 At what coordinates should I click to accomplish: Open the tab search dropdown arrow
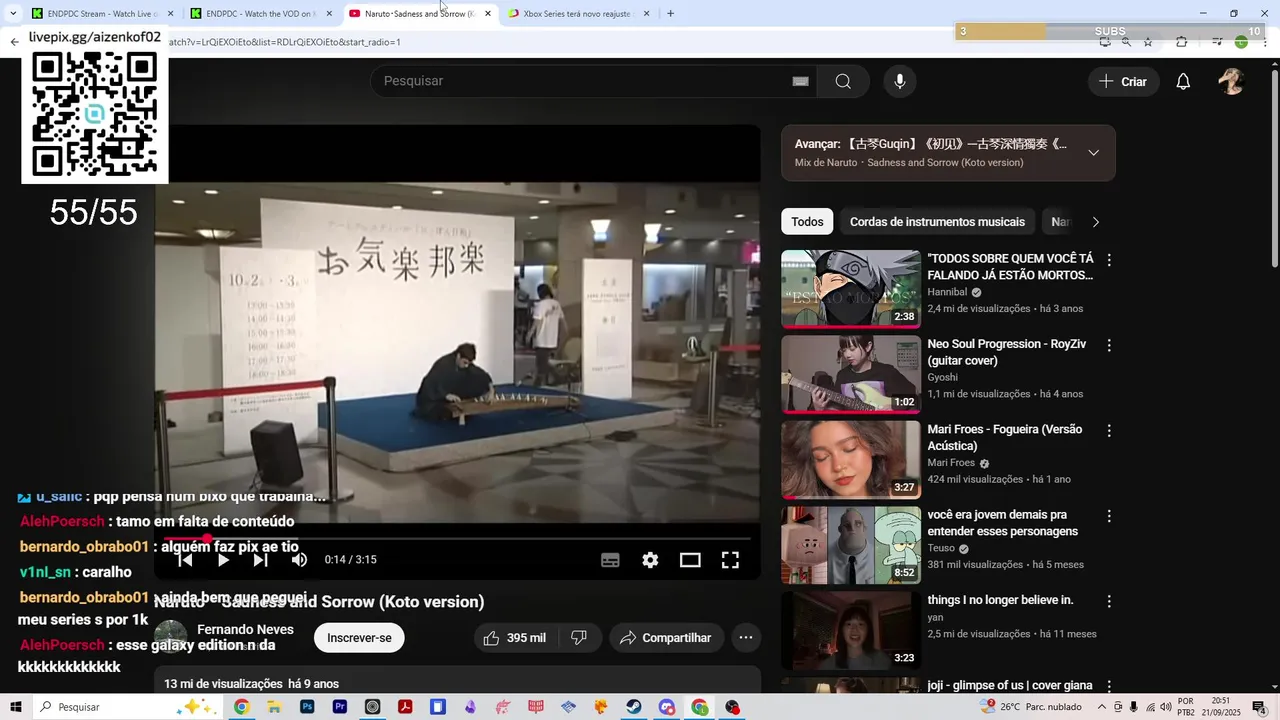click(13, 14)
